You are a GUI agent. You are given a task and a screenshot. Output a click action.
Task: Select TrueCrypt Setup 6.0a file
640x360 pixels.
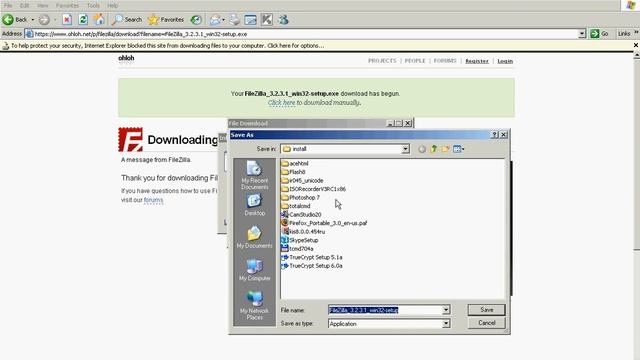(x=312, y=266)
